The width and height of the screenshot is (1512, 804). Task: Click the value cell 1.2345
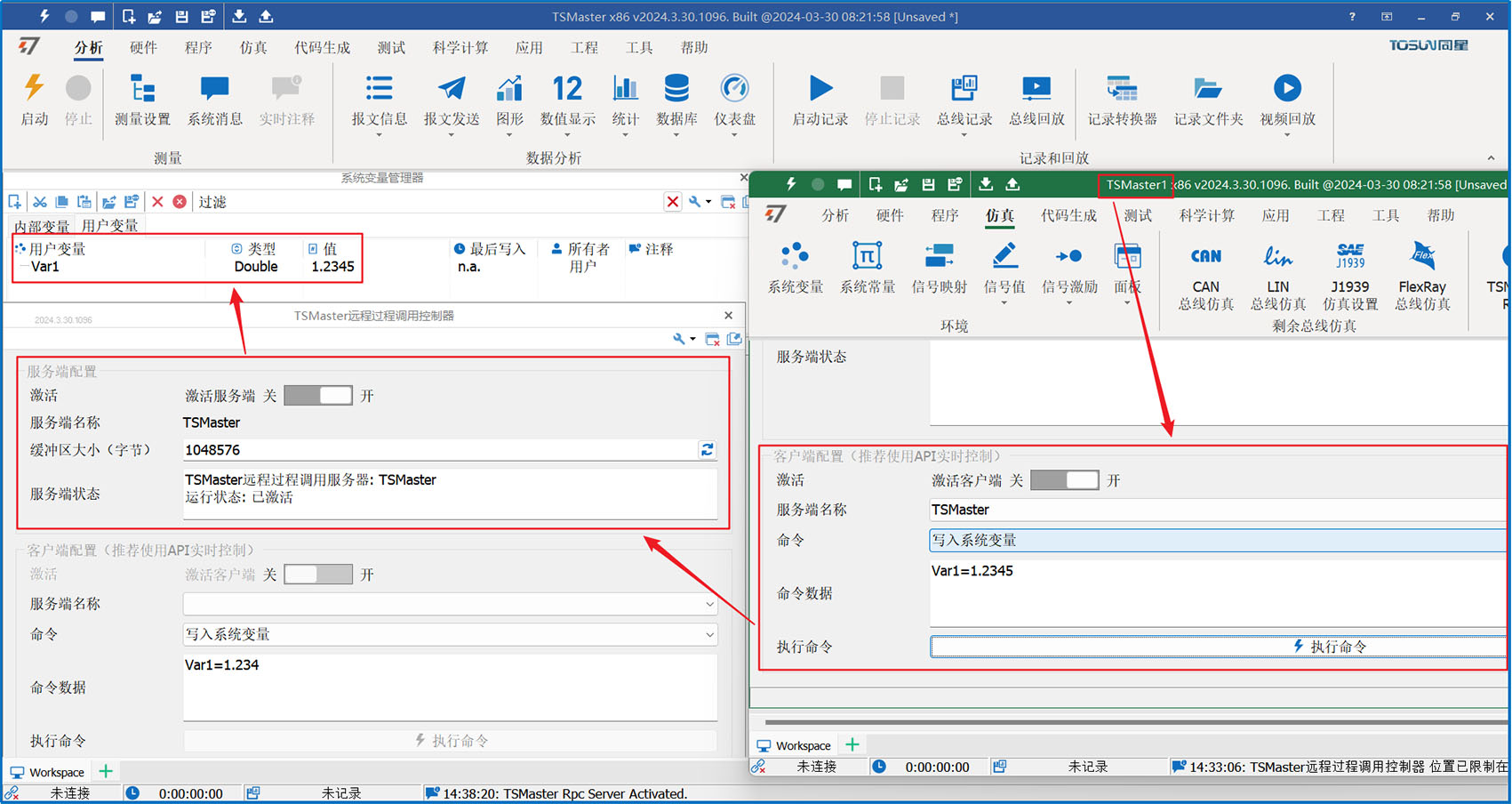tap(332, 267)
